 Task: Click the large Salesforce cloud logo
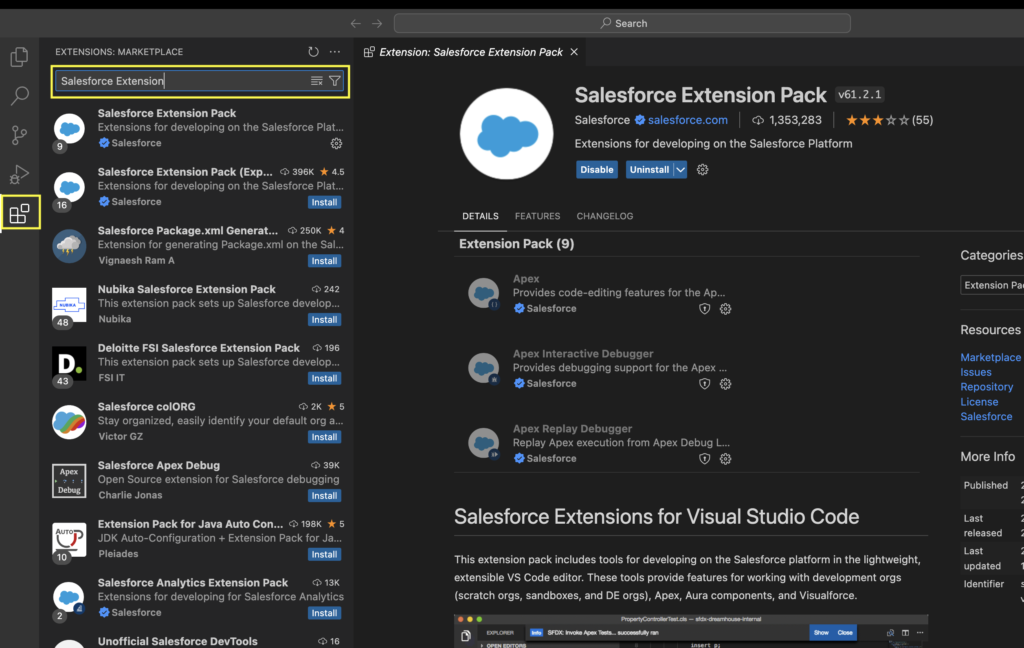coord(507,134)
